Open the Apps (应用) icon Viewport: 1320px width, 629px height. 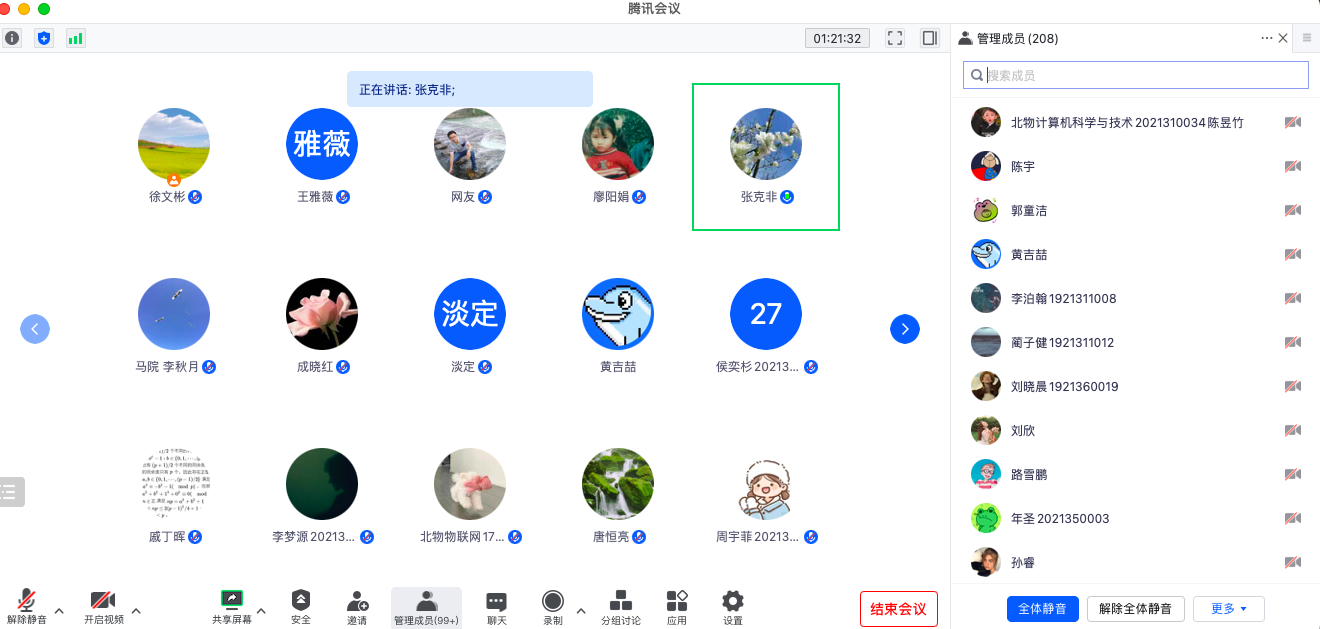click(677, 606)
